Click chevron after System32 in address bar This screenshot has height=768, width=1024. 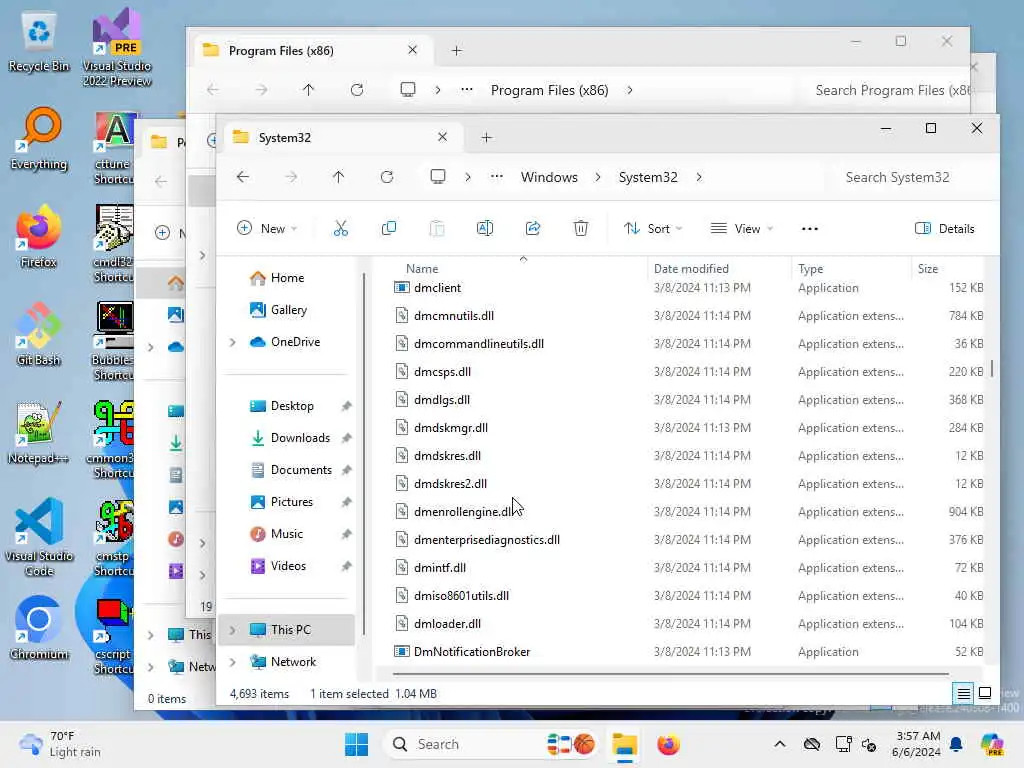coord(699,177)
